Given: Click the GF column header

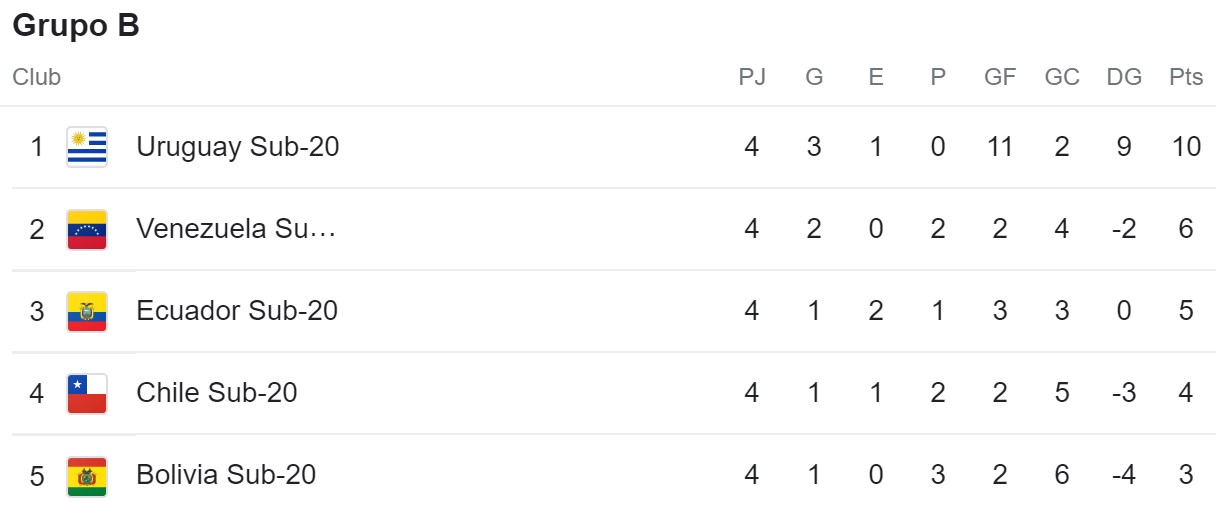Looking at the screenshot, I should [x=1000, y=77].
